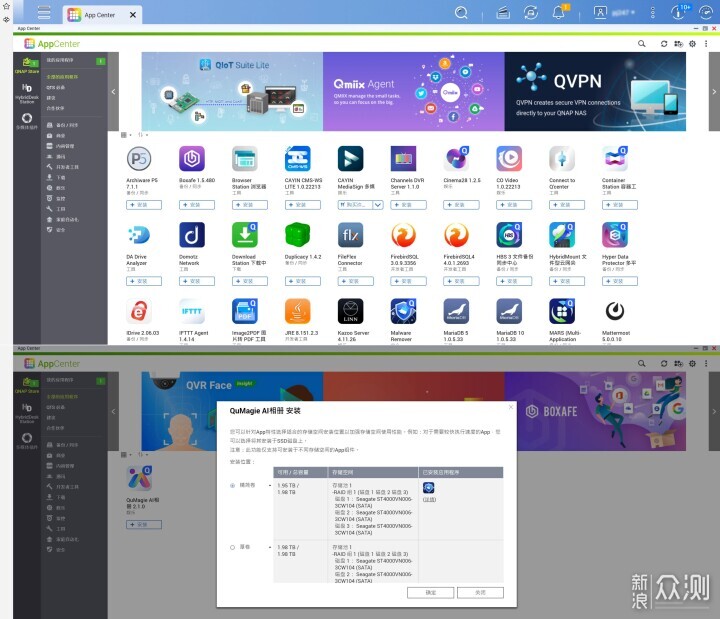This screenshot has width=720, height=619.
Task: Show the next banner in lower window
Action: tap(714, 411)
